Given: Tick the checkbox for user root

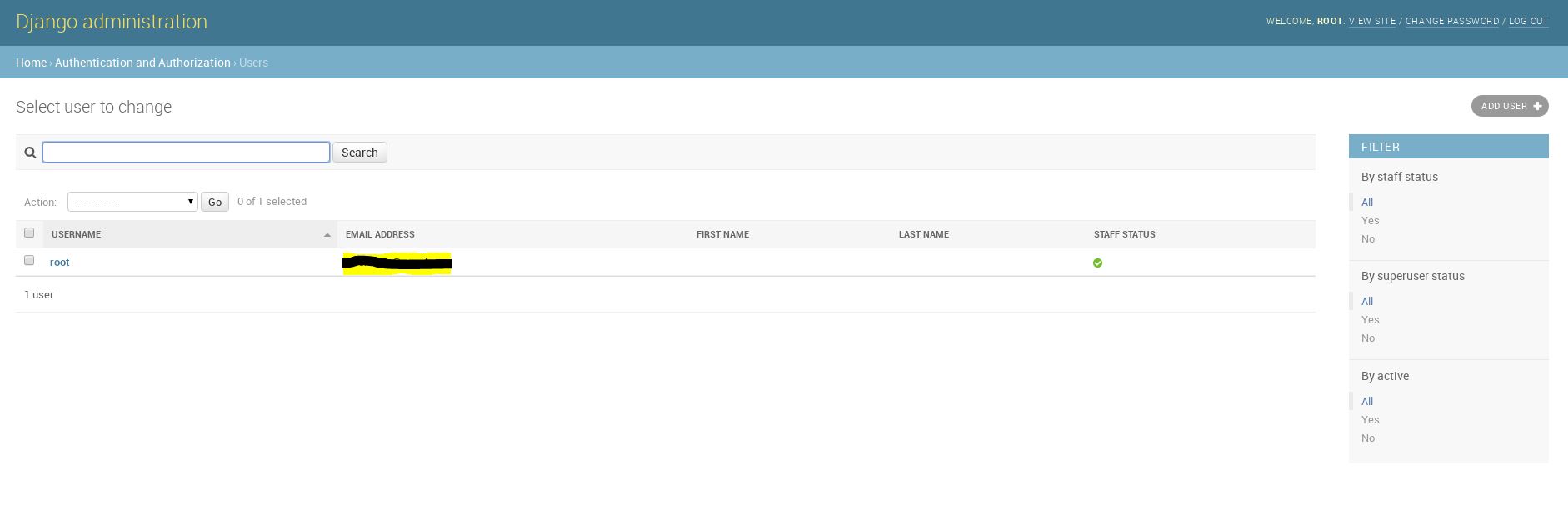Looking at the screenshot, I should (x=29, y=260).
